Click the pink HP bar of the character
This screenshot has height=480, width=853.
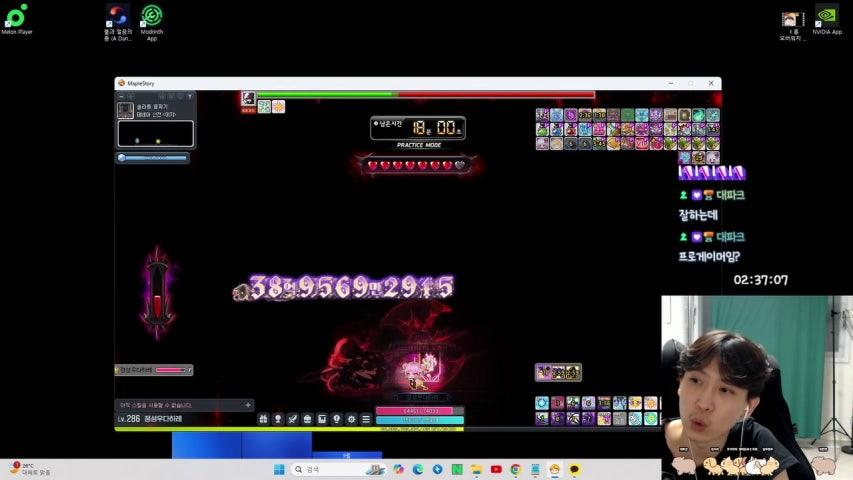click(420, 411)
